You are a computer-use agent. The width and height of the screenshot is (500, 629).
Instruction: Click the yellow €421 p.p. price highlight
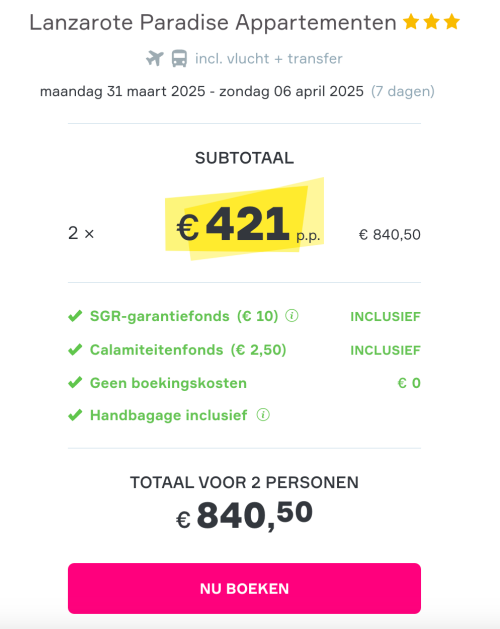click(x=244, y=219)
